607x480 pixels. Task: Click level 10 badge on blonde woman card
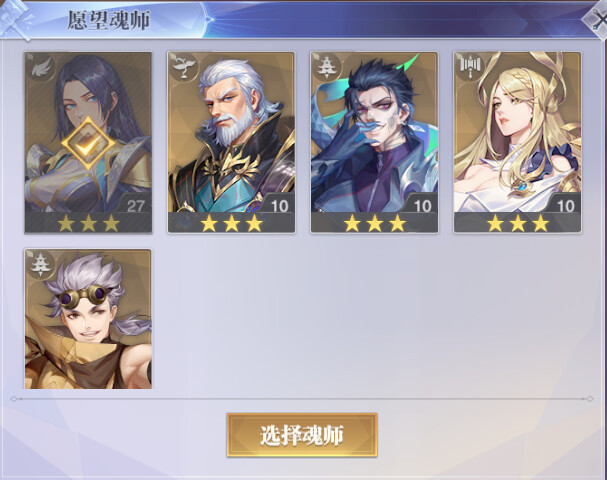tap(565, 205)
